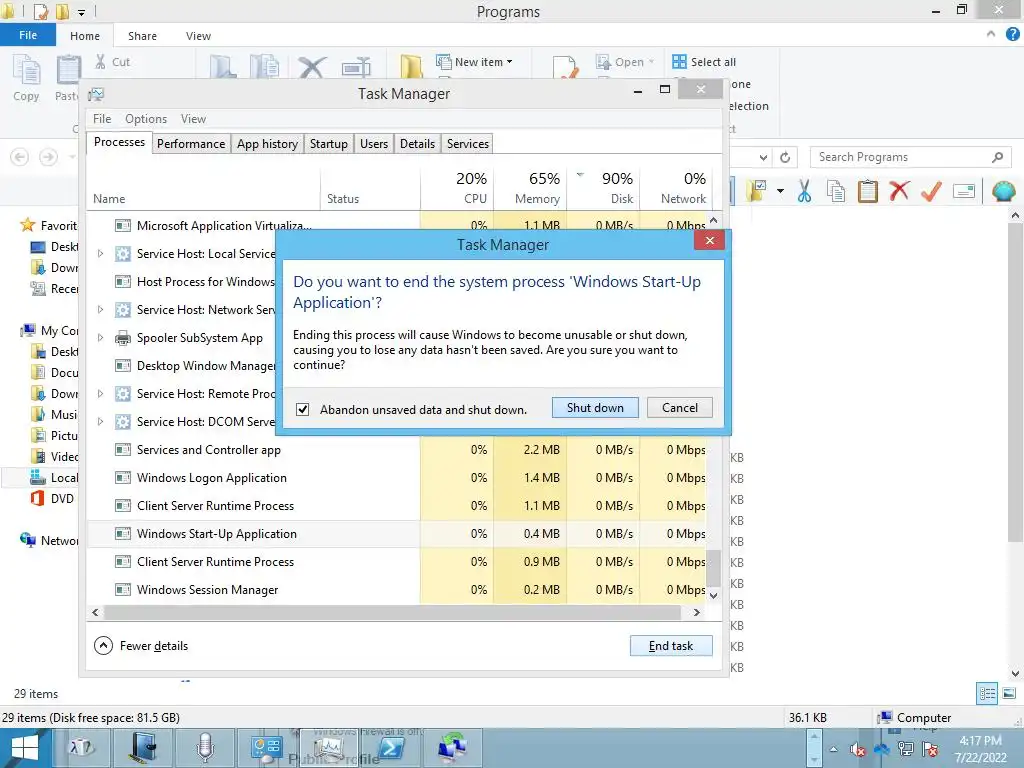Click the muted speaker tray icon

(x=858, y=750)
